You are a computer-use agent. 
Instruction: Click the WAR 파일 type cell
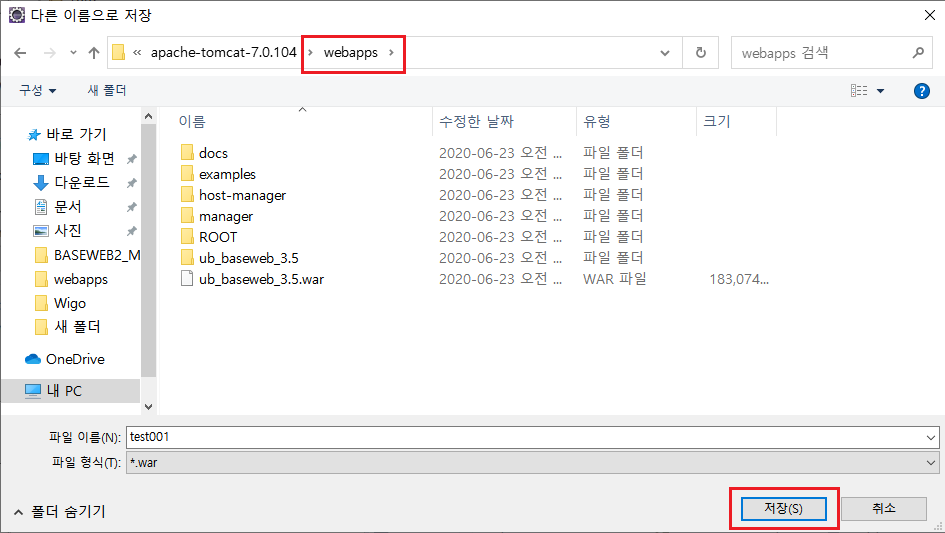coord(615,279)
